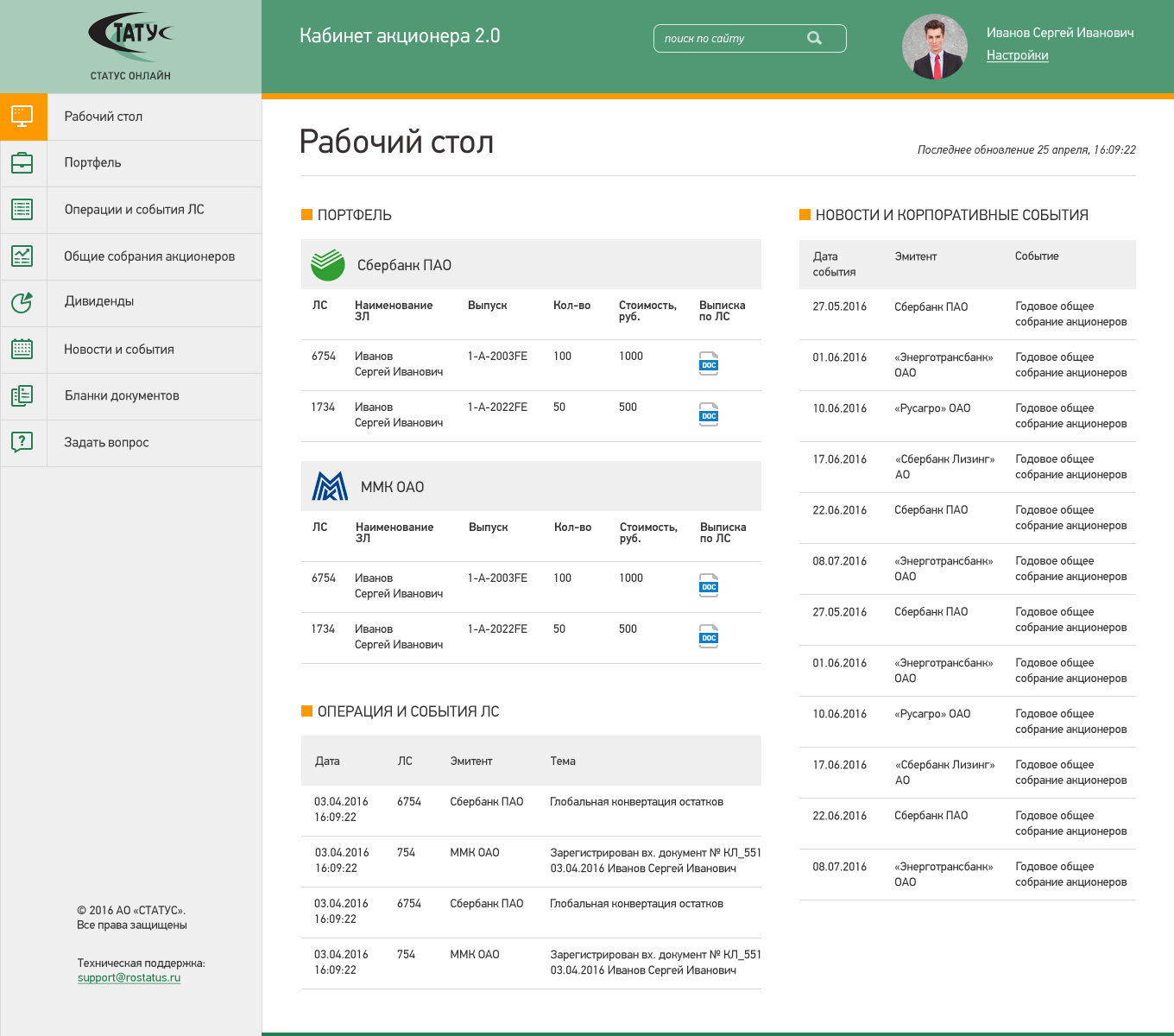This screenshot has height=1036, width=1174.
Task: Click the Сбербанк green logo
Action: (x=328, y=265)
